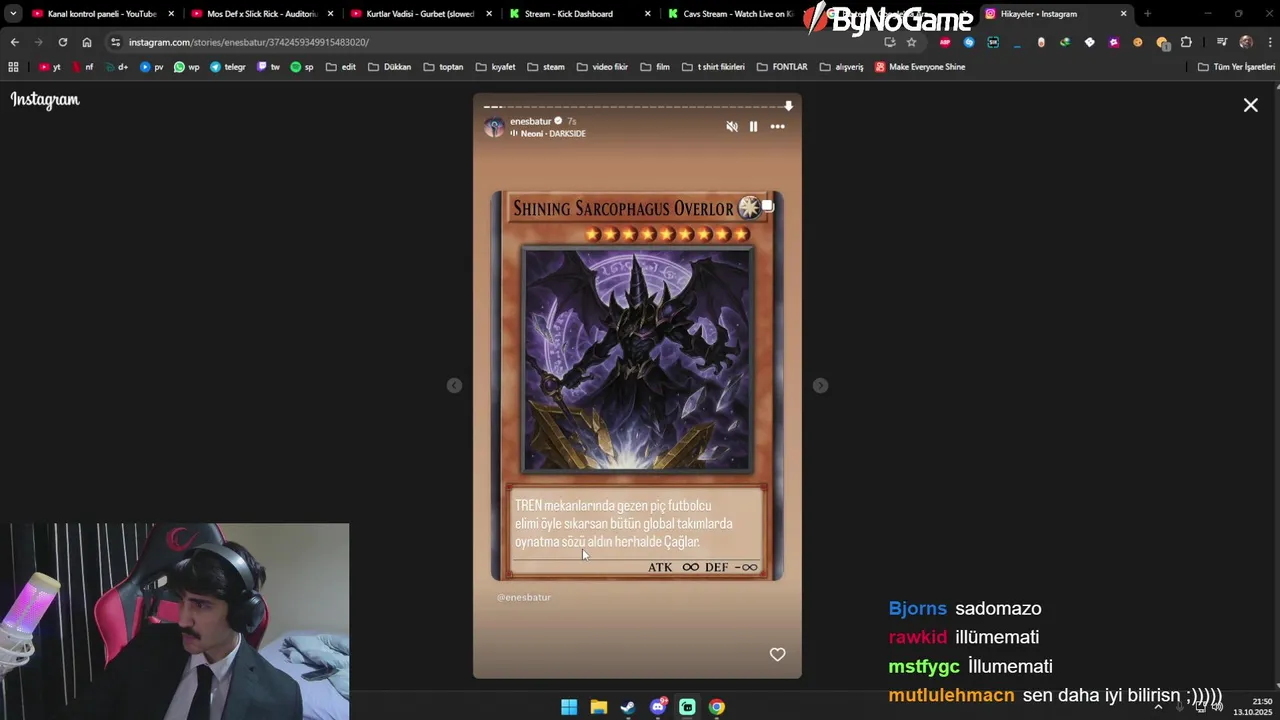Viewport: 1280px width, 720px height.
Task: Open Steam from taskbar
Action: click(x=628, y=707)
